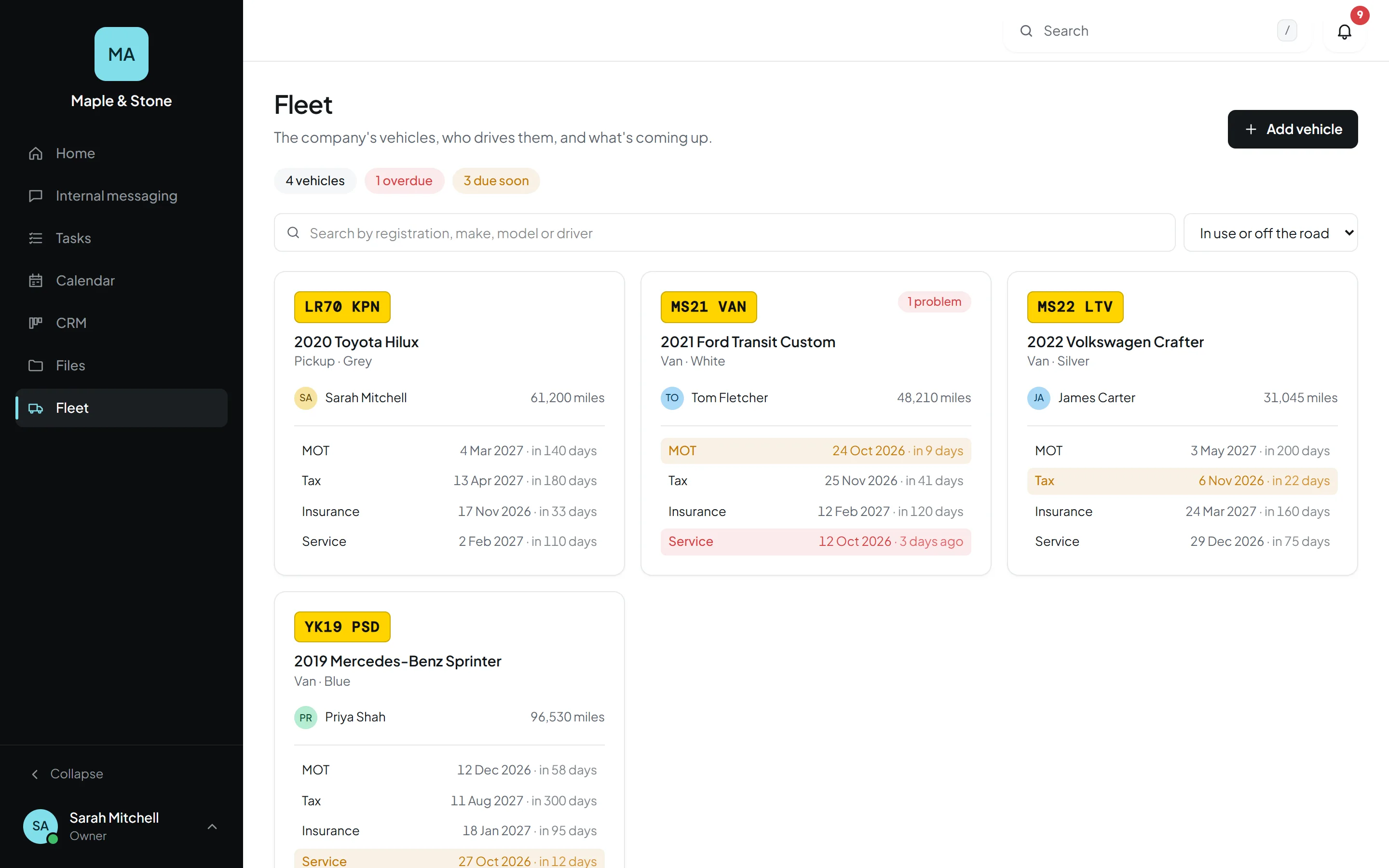
Task: Go to Internal messaging
Action: 121,196
